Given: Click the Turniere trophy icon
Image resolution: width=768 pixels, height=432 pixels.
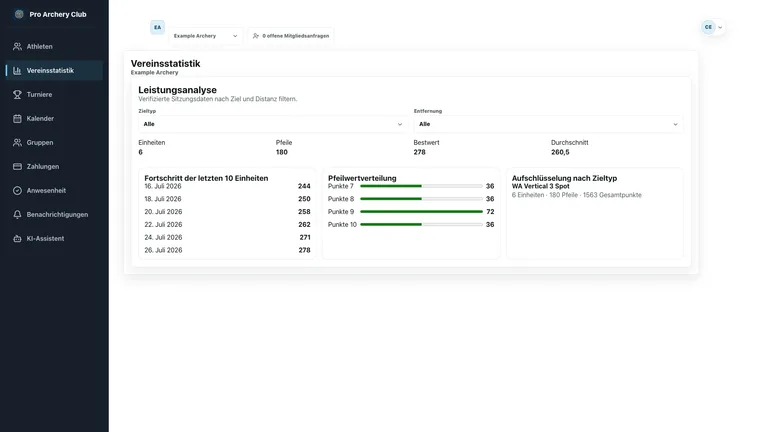Looking at the screenshot, I should pos(17,95).
